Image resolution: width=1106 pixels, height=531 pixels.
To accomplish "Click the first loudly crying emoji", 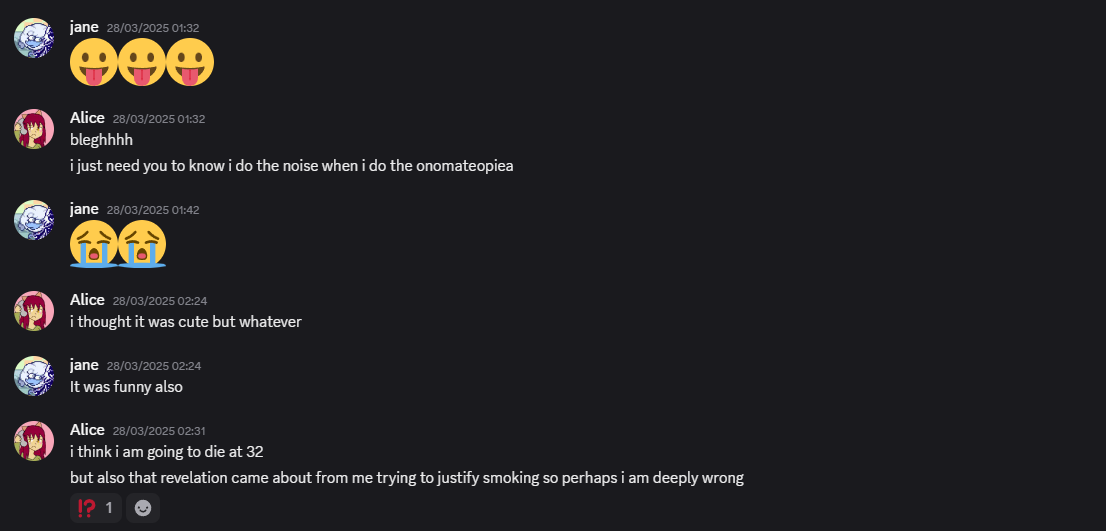I will 94,244.
